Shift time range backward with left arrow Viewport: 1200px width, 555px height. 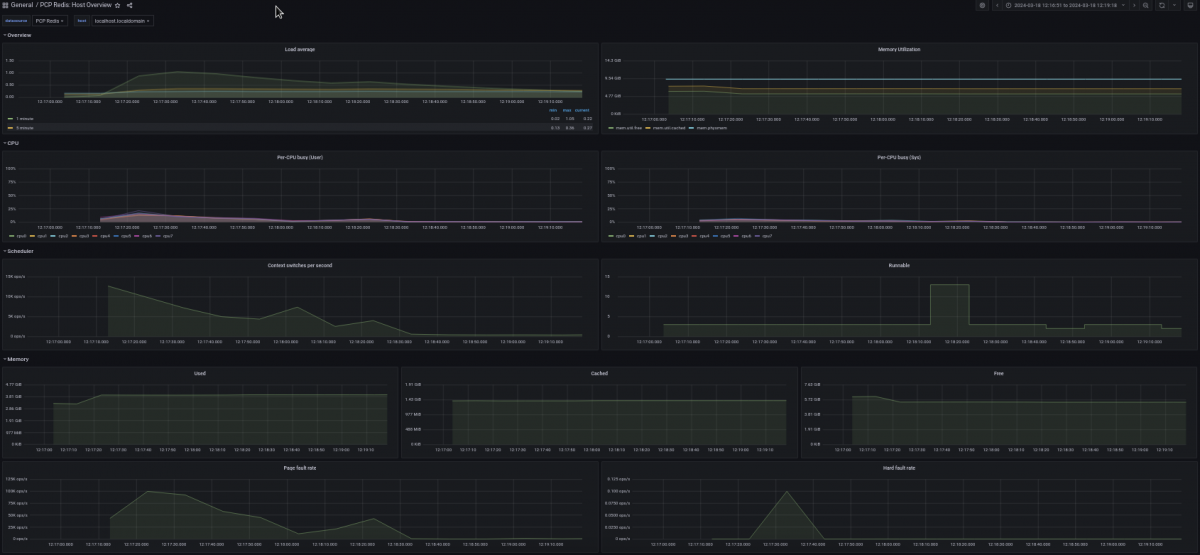click(x=997, y=5)
